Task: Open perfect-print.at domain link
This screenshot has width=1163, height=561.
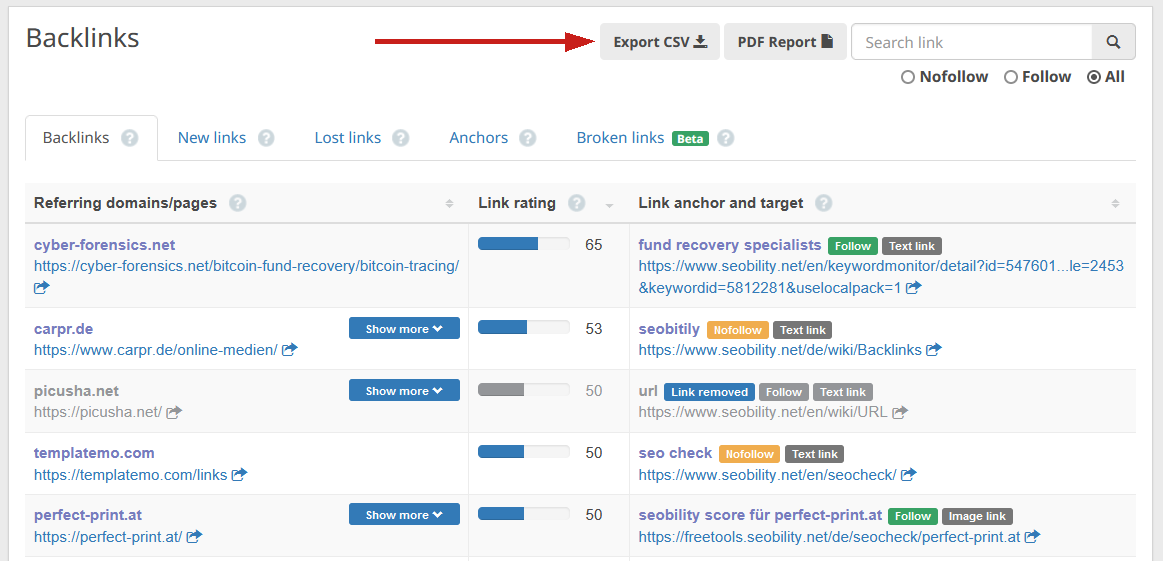Action: coord(88,514)
